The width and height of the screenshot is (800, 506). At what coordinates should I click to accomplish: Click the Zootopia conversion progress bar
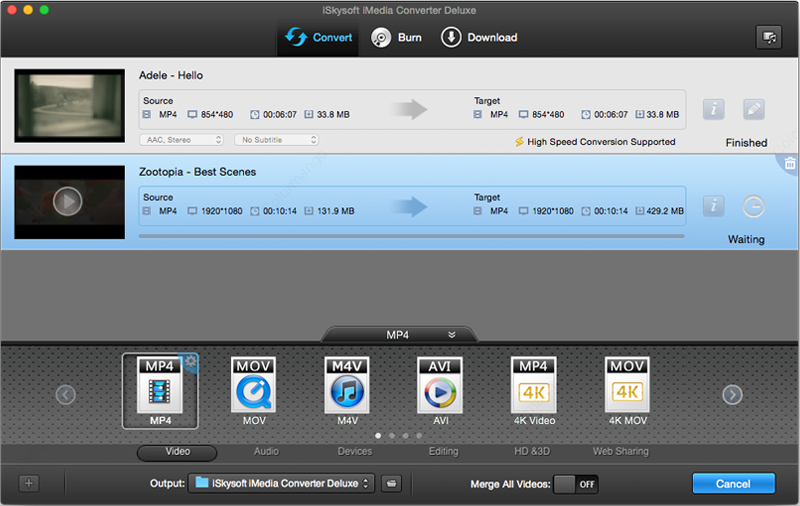pos(411,236)
